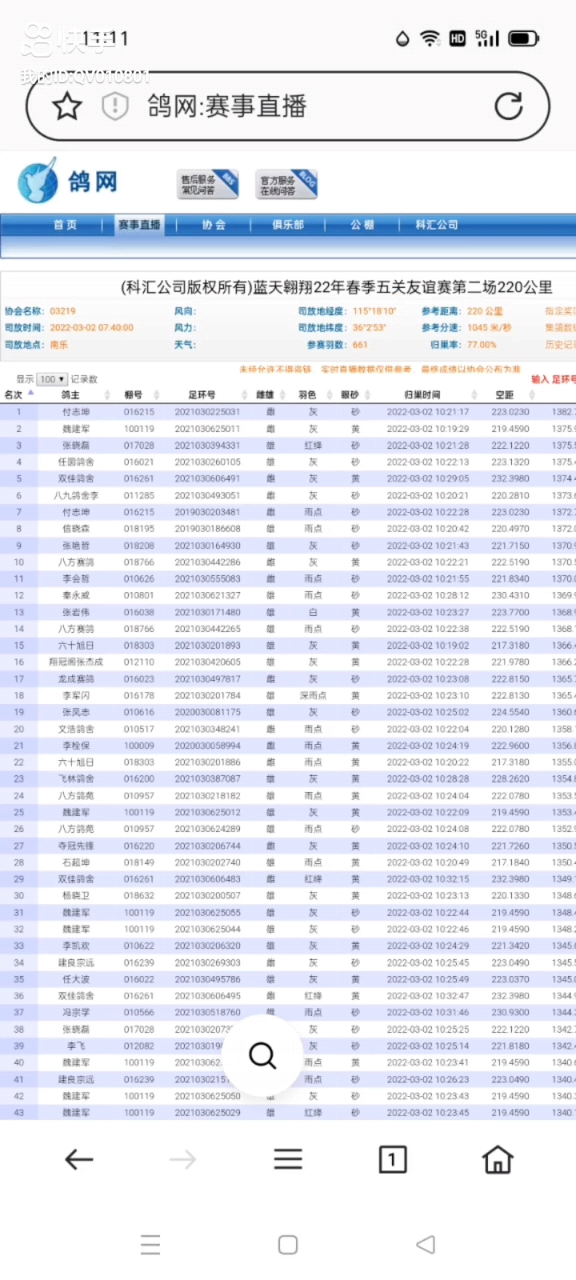Image resolution: width=576 pixels, height=1280 pixels.
Task: Tap the Android recent apps button
Action: 150,1245
